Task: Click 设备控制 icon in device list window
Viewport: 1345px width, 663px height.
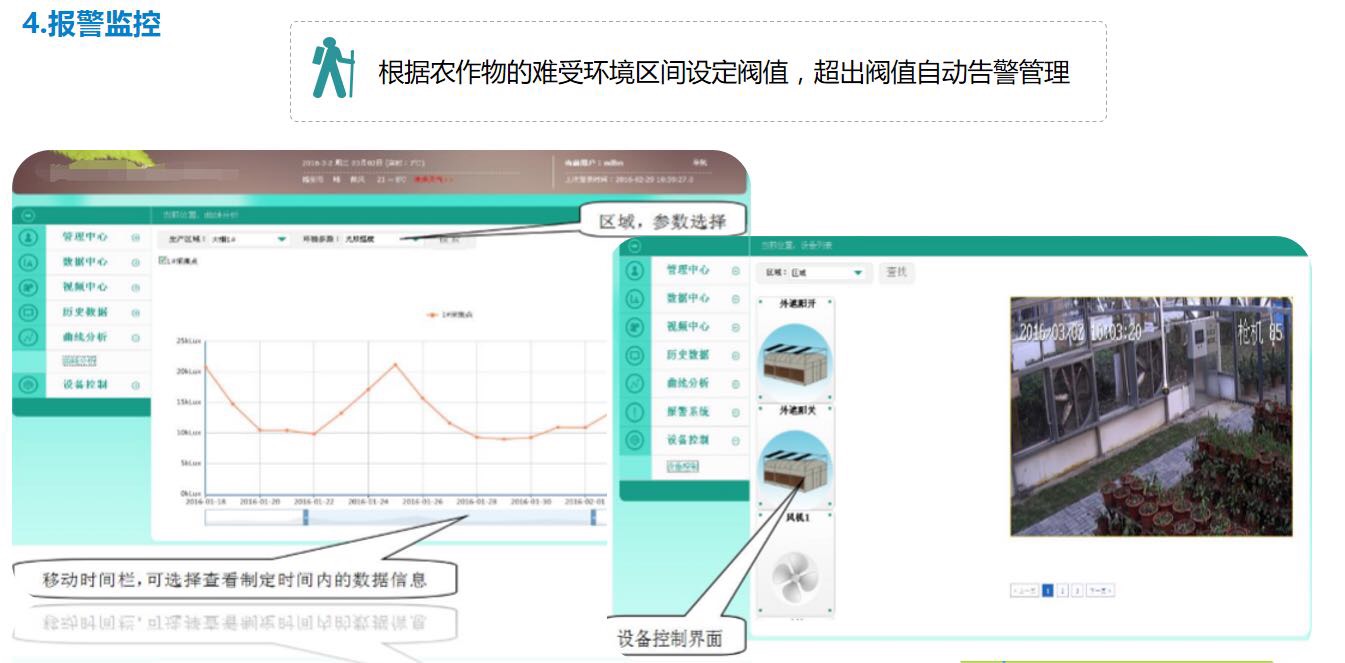Action: tap(634, 439)
